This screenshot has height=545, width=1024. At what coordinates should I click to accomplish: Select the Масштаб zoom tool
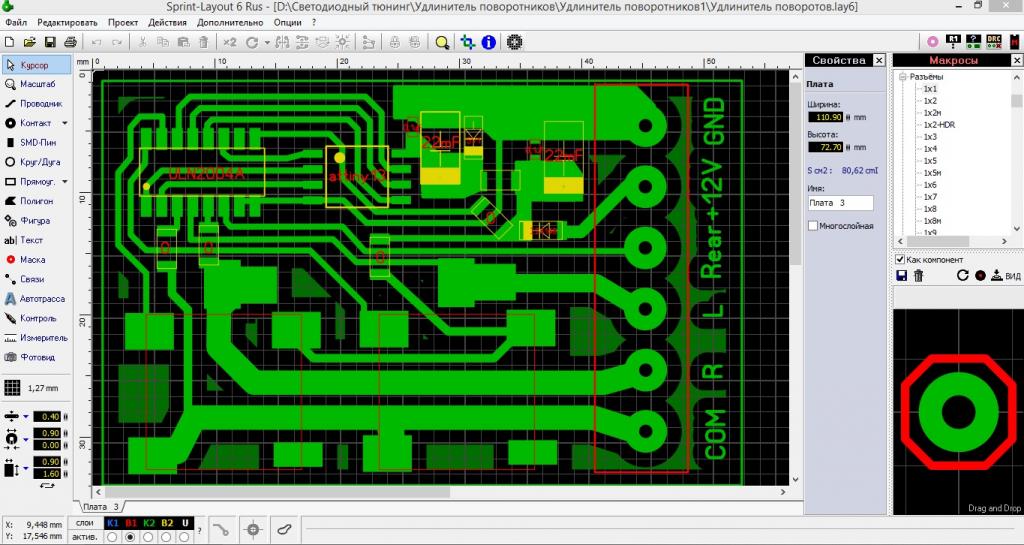36,84
